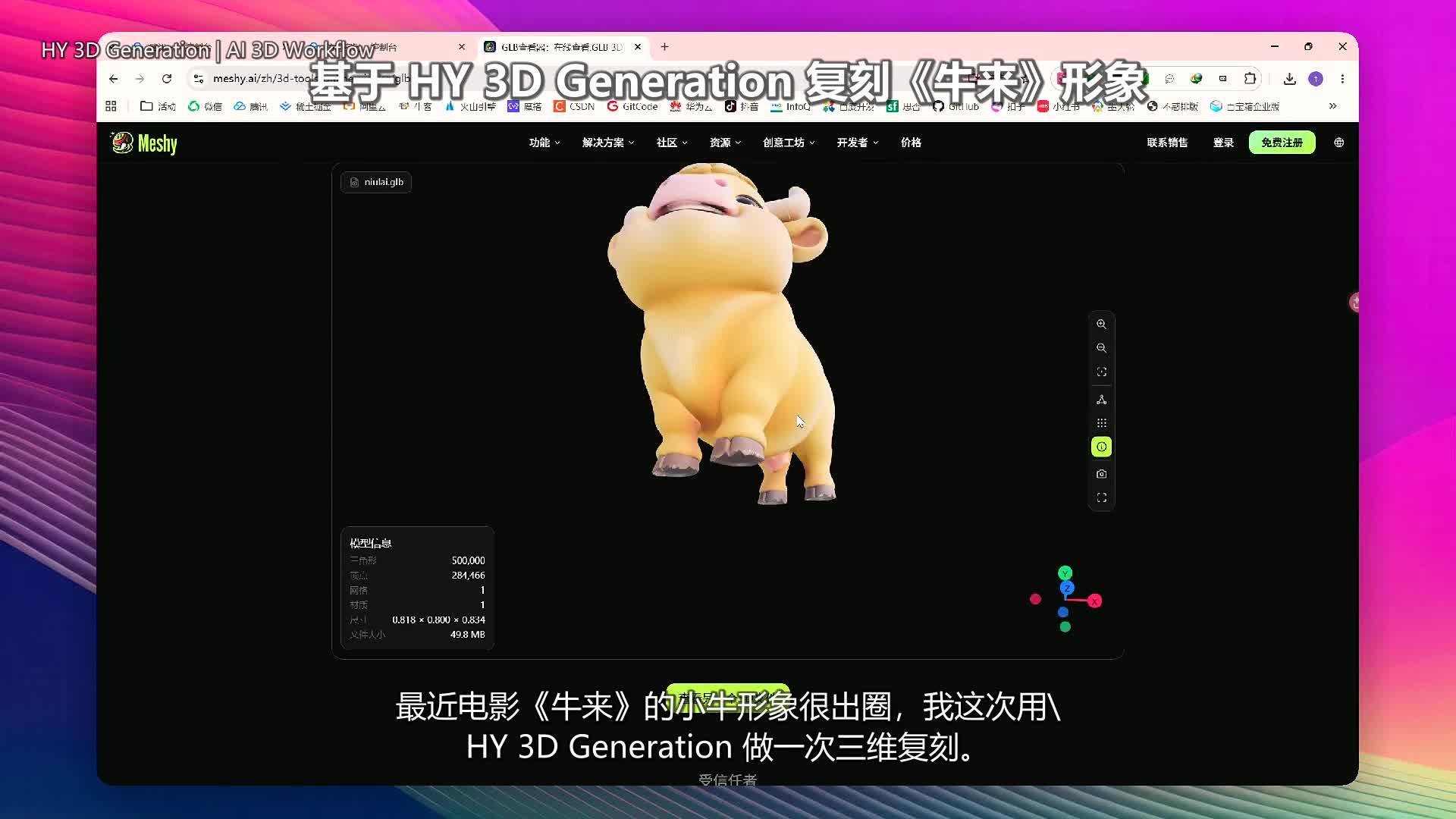Select the file size 49.8 MB
This screenshot has width=1456, height=819.
tap(467, 635)
